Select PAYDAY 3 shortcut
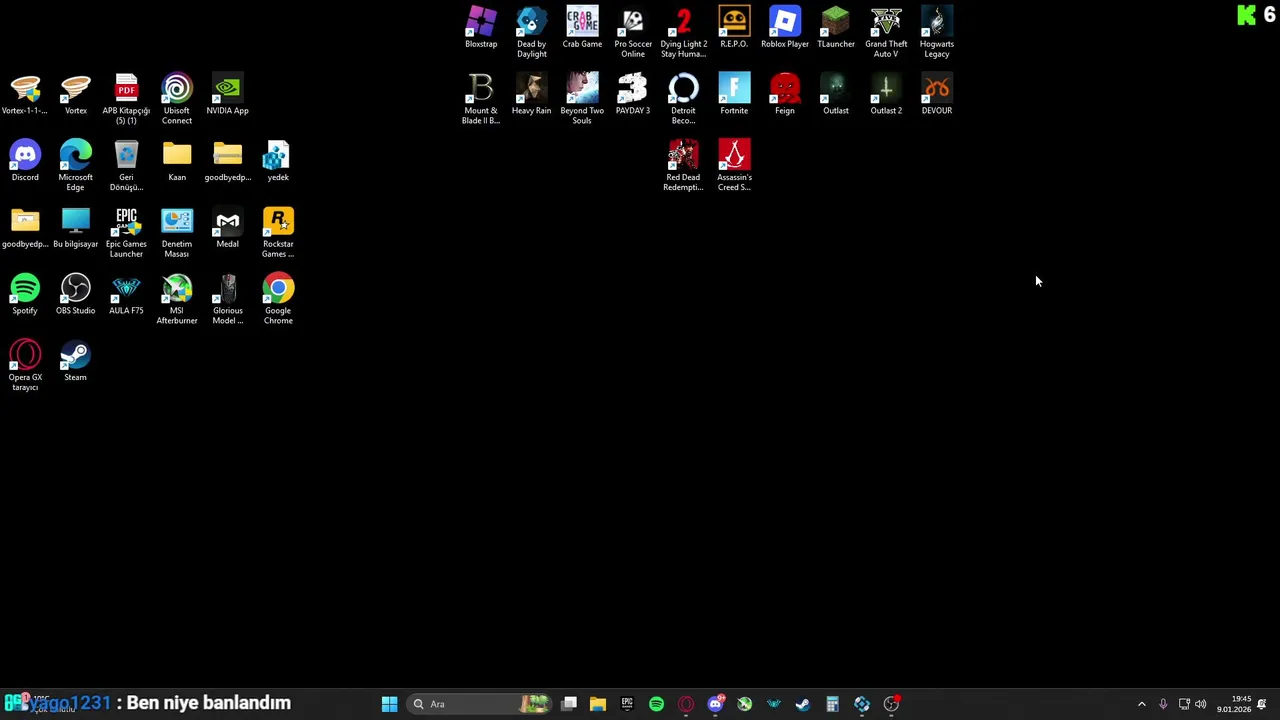 coord(633,94)
